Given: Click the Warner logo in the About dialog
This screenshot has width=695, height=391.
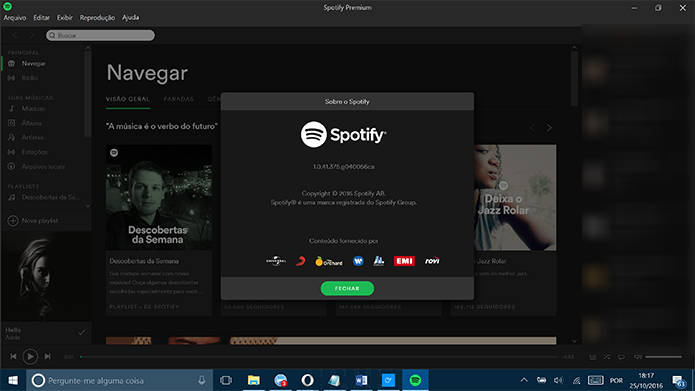Looking at the screenshot, I should point(358,261).
